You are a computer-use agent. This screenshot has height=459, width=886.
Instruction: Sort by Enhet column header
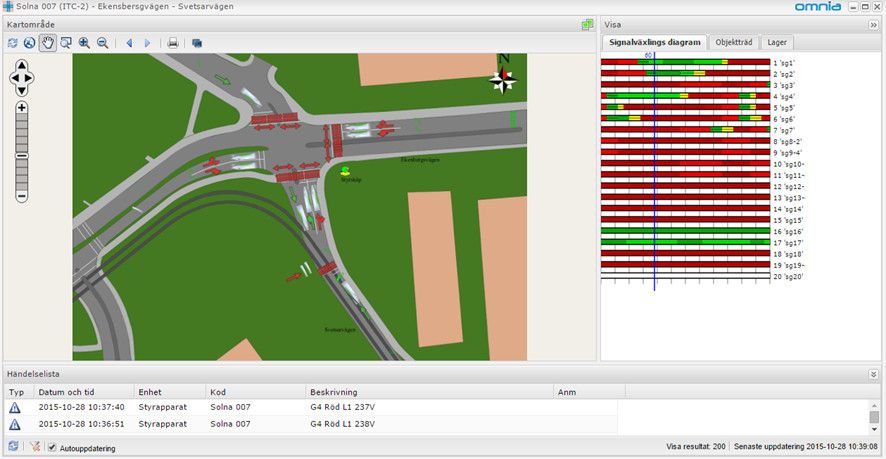(x=169, y=392)
